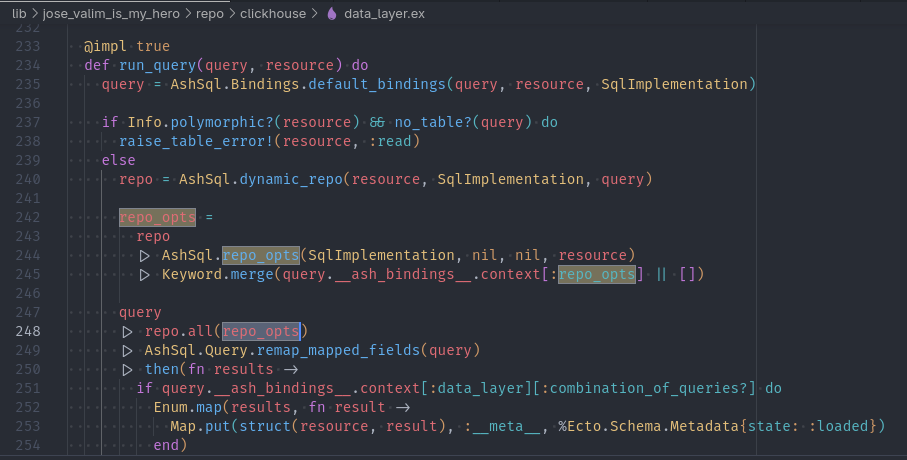
Task: Click 'SqlImplementation' on line 235
Action: [x=674, y=84]
